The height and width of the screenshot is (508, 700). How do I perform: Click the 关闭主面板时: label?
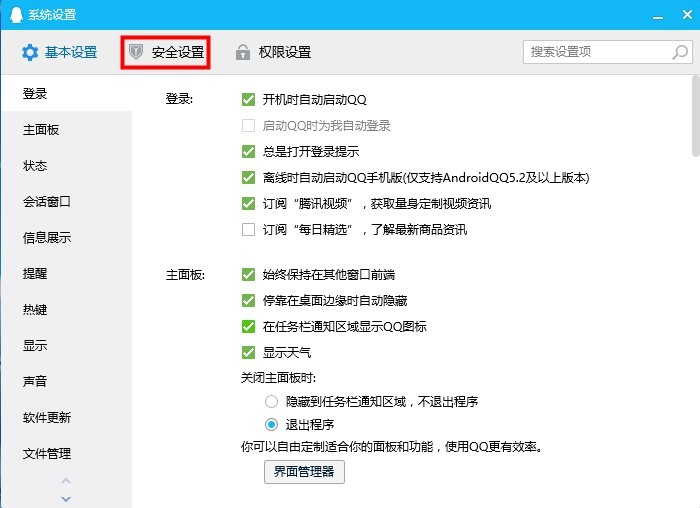tap(279, 378)
